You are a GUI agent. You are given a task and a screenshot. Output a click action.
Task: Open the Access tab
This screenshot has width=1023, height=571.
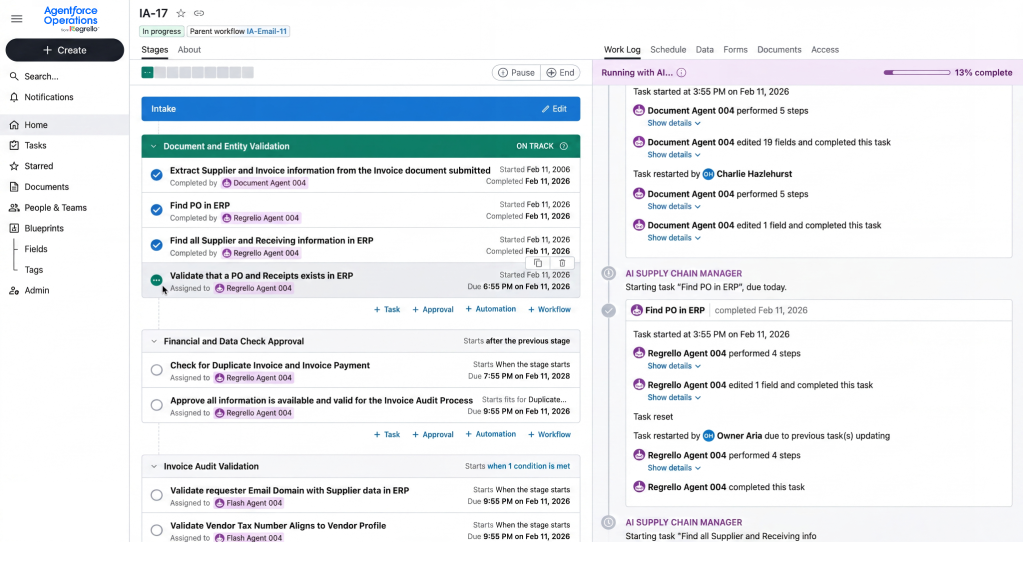(x=825, y=50)
